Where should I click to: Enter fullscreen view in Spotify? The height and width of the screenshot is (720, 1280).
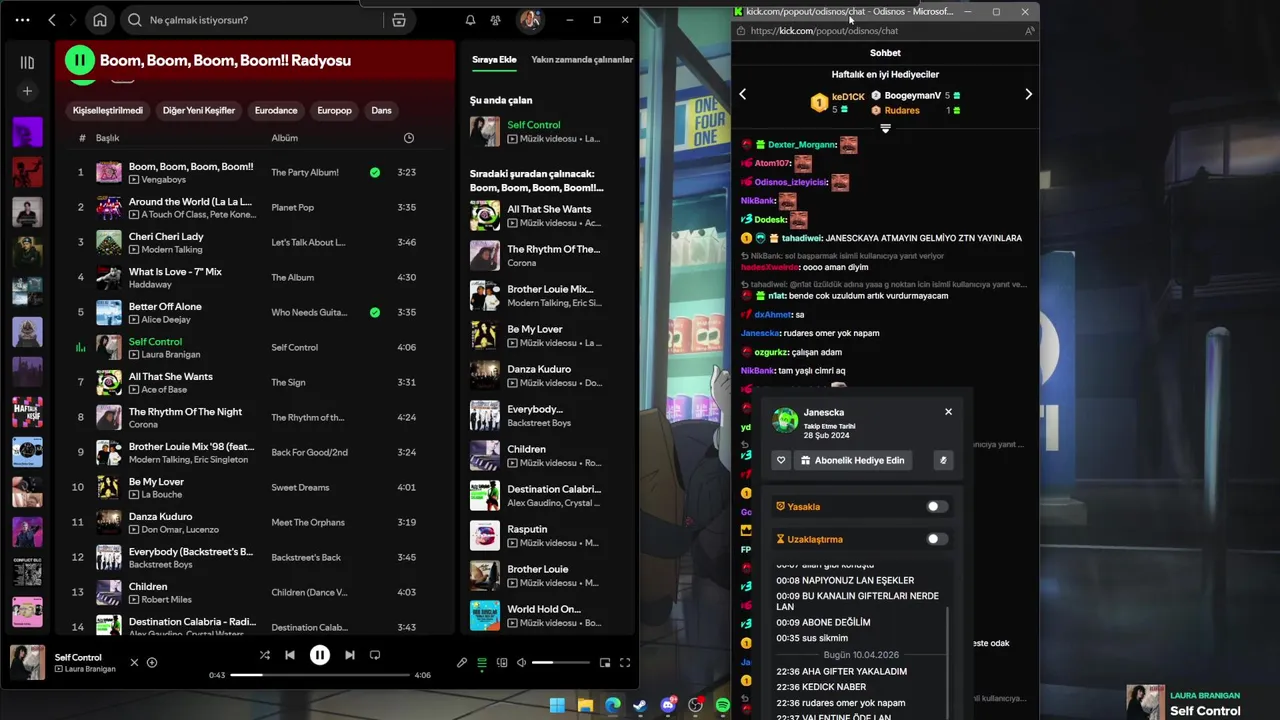coord(625,662)
